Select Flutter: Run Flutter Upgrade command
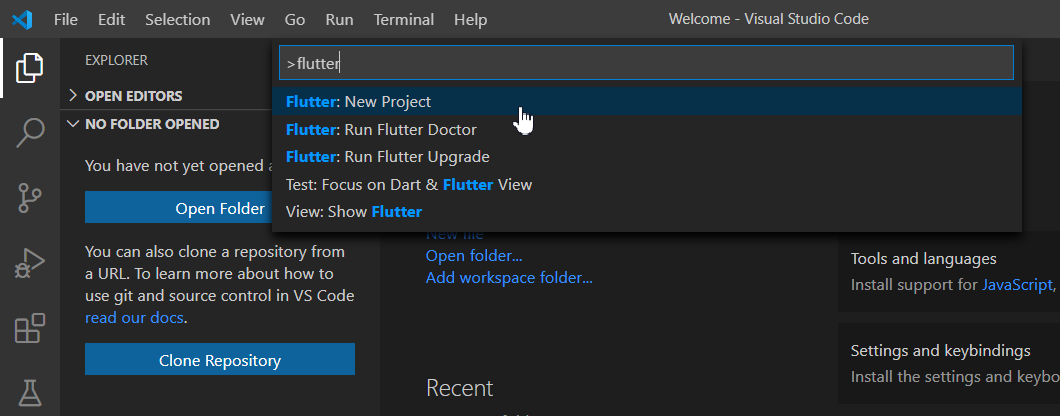The image size is (1060, 416). (646, 157)
